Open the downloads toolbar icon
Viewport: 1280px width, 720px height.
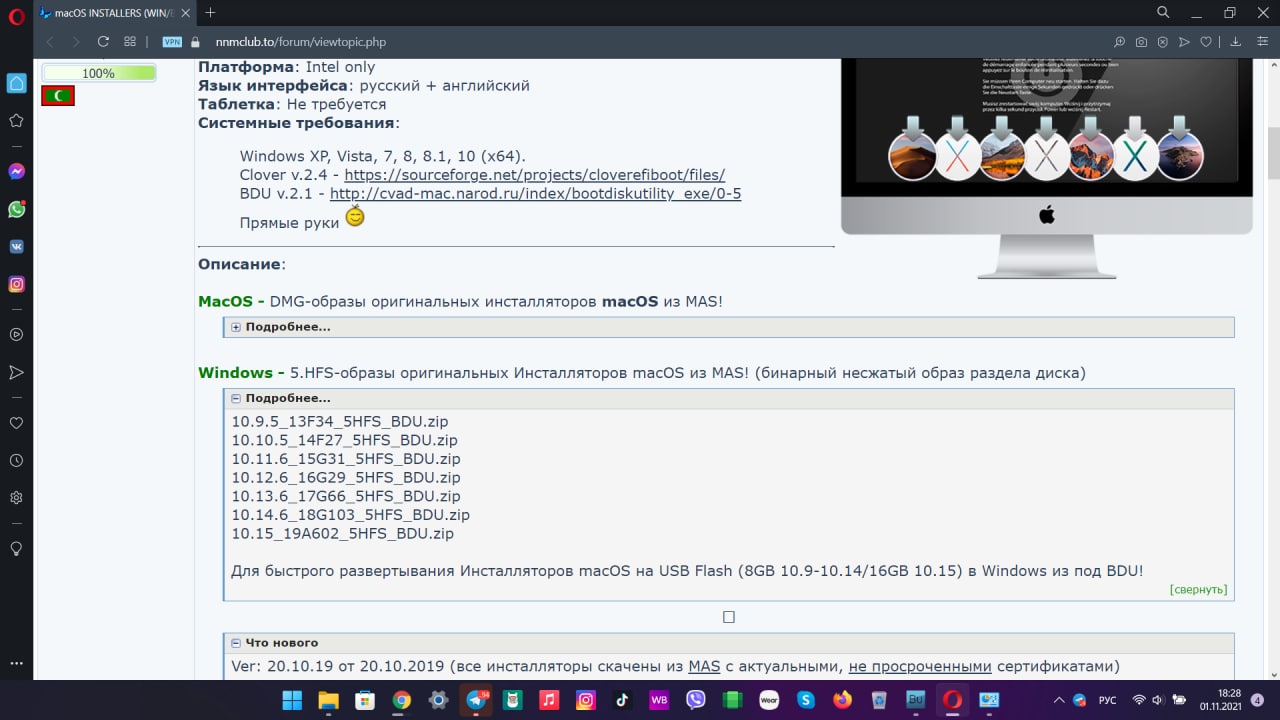pyautogui.click(x=1235, y=42)
